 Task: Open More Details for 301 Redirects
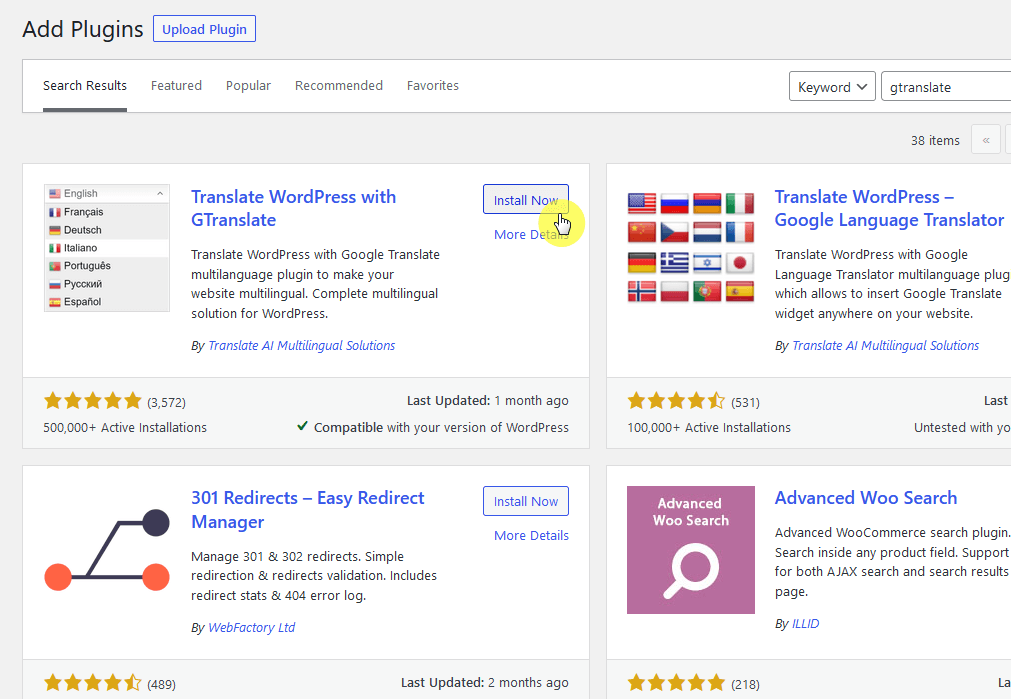(531, 535)
